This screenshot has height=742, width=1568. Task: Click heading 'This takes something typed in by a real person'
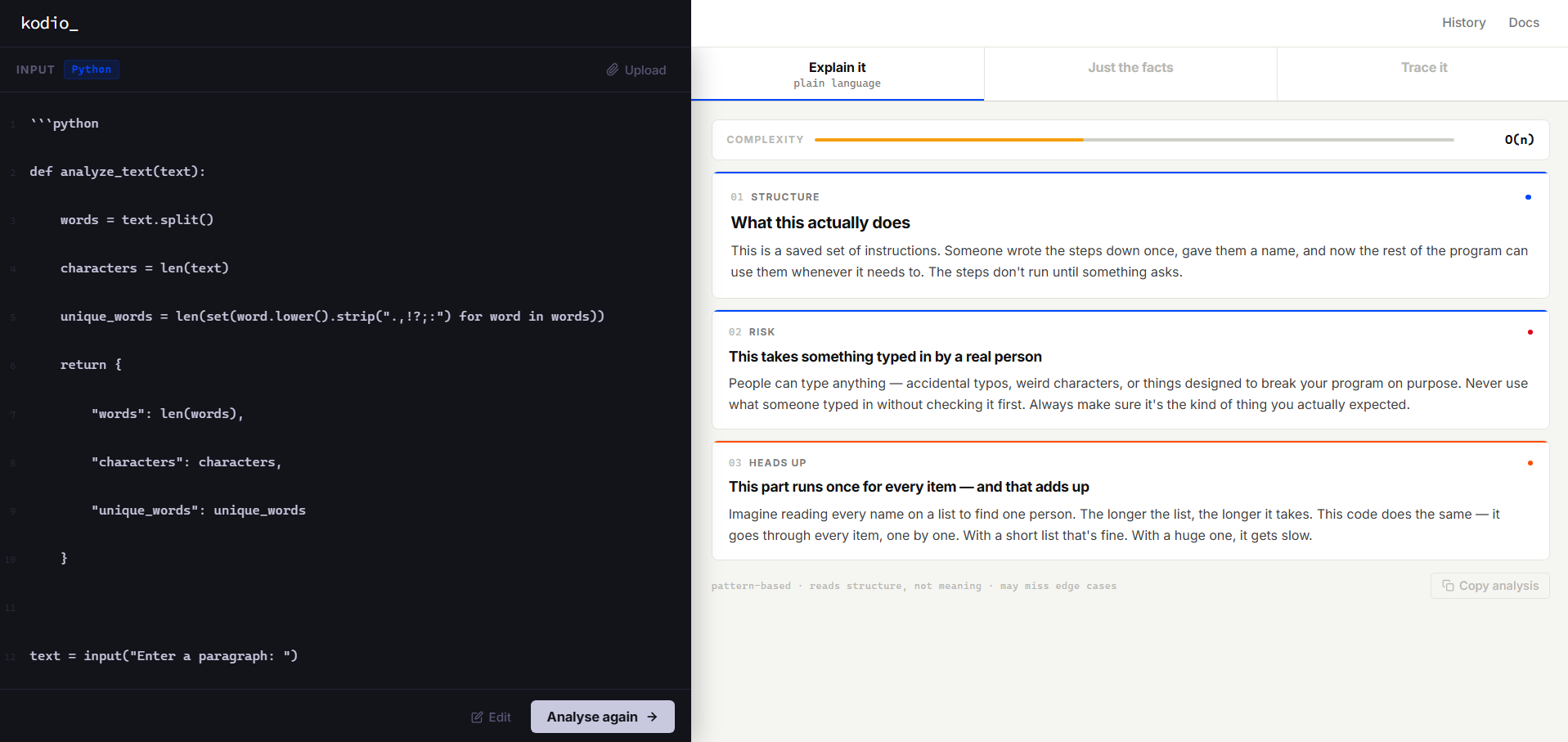point(885,357)
